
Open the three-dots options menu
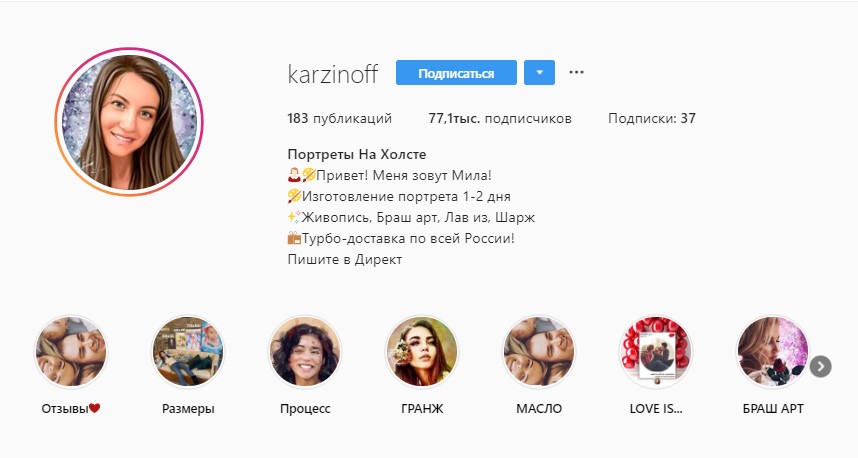click(576, 72)
